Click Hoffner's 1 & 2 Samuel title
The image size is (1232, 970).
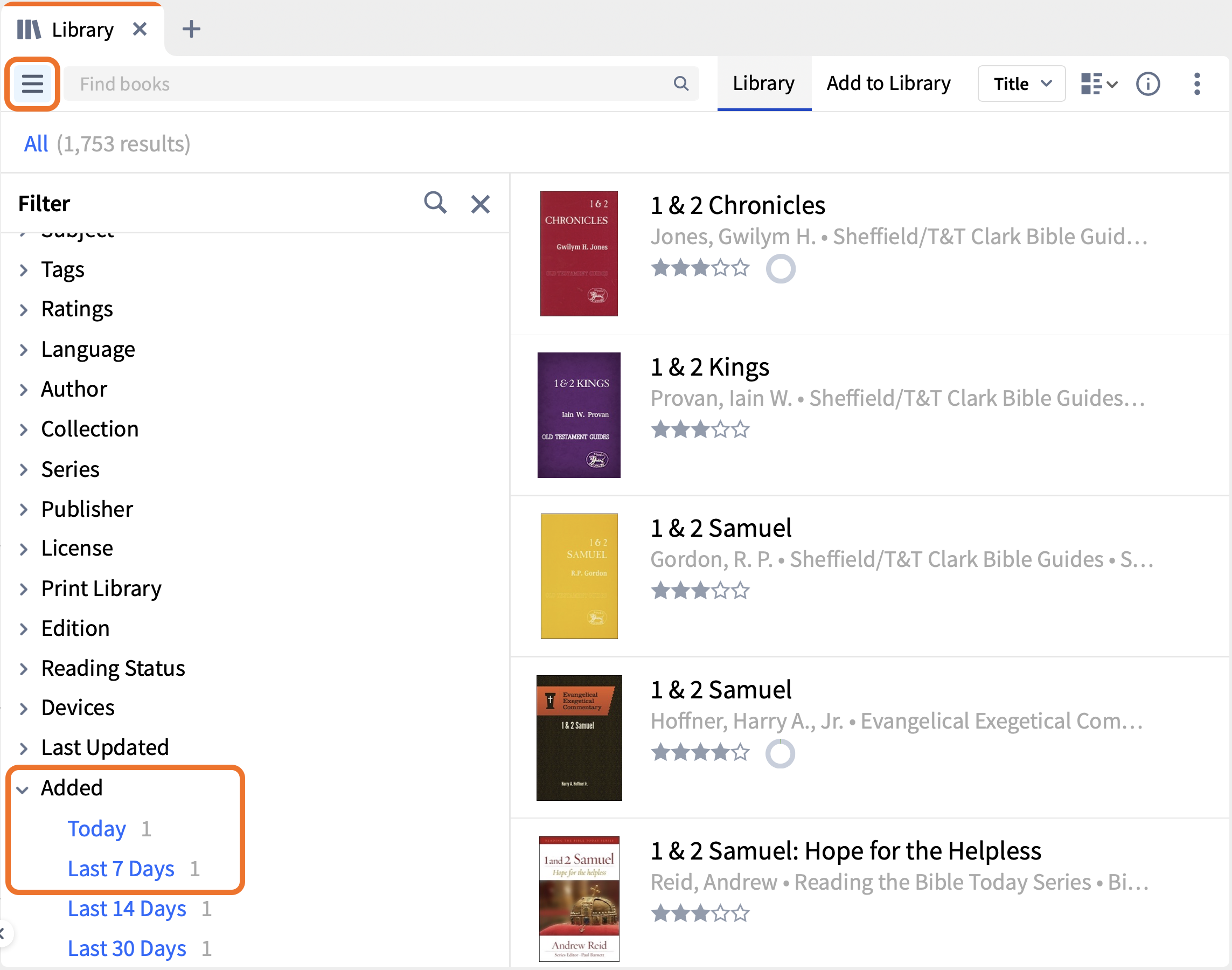720,690
